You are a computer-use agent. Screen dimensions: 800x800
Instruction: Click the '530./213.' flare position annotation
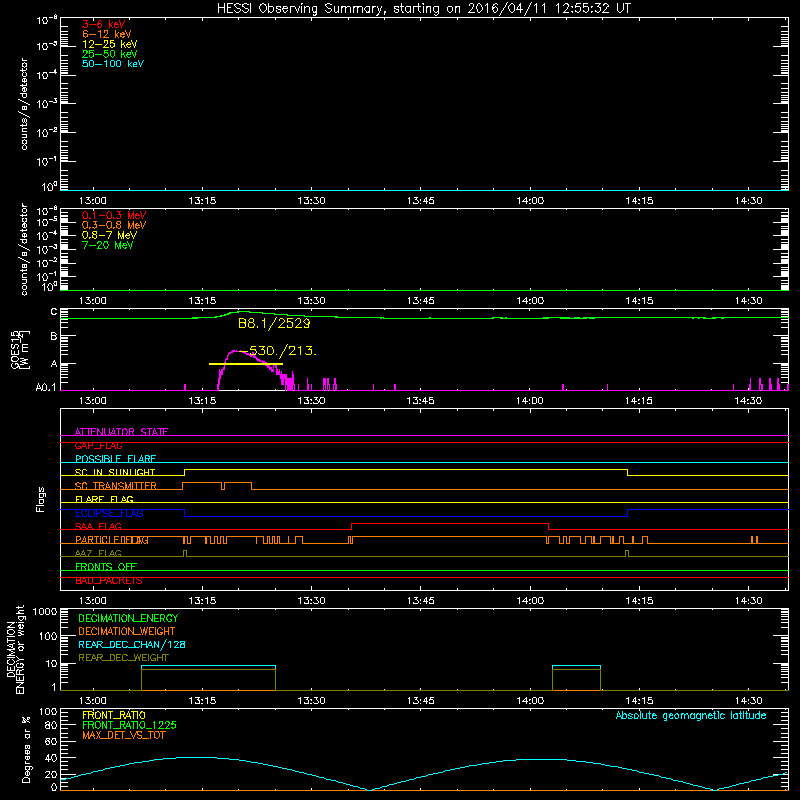pos(283,351)
